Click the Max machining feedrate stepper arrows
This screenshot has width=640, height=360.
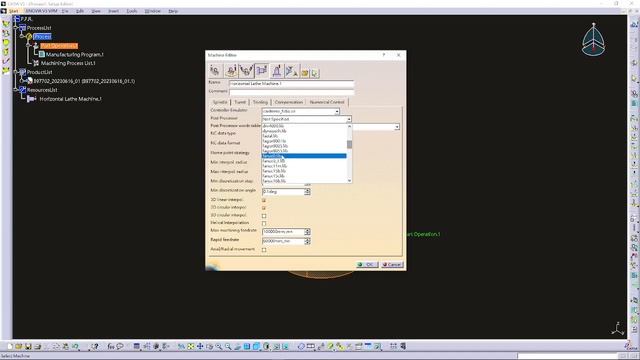tap(307, 232)
